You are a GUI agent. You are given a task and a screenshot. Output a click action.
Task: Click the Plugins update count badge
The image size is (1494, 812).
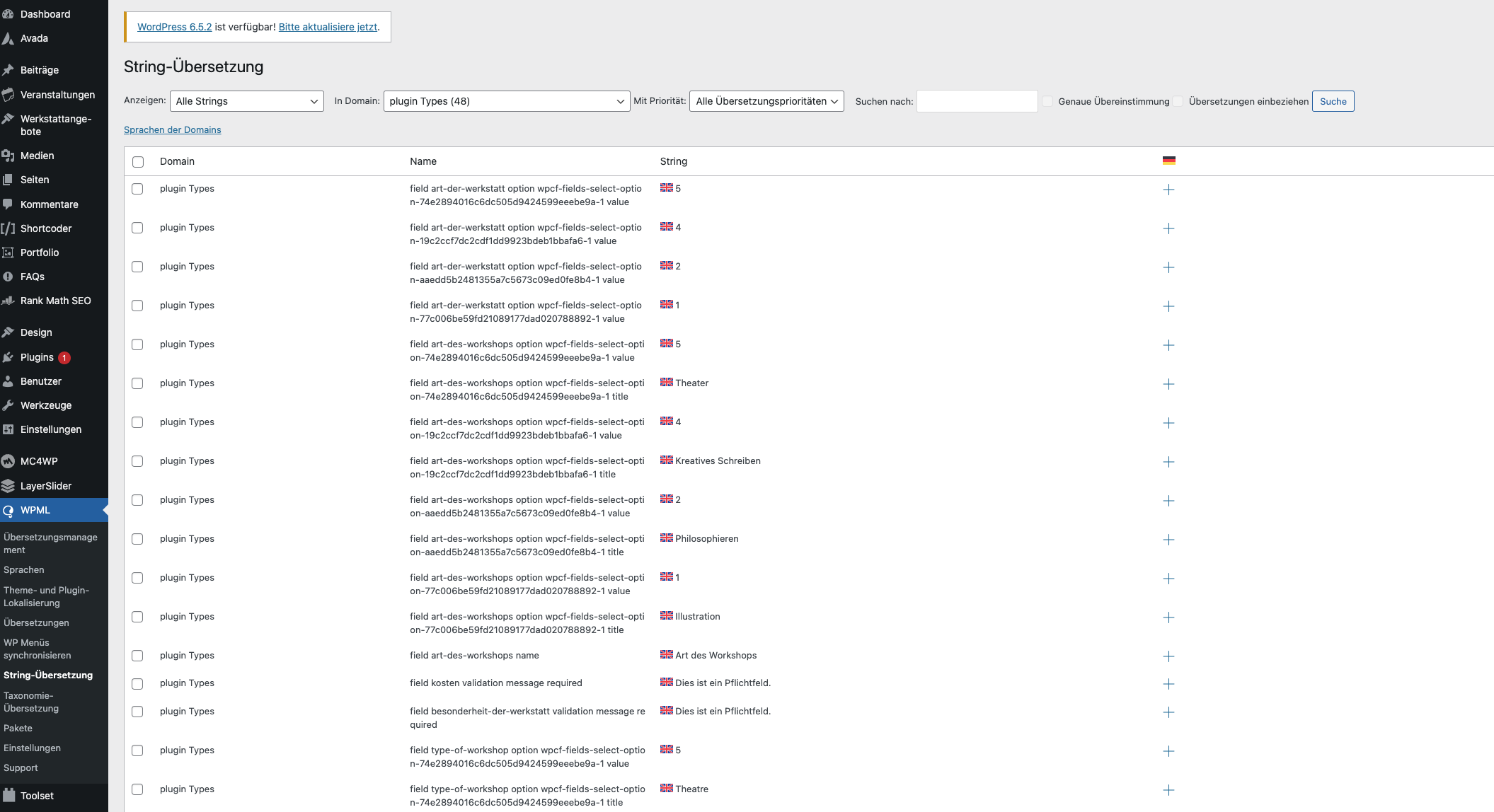click(x=64, y=358)
